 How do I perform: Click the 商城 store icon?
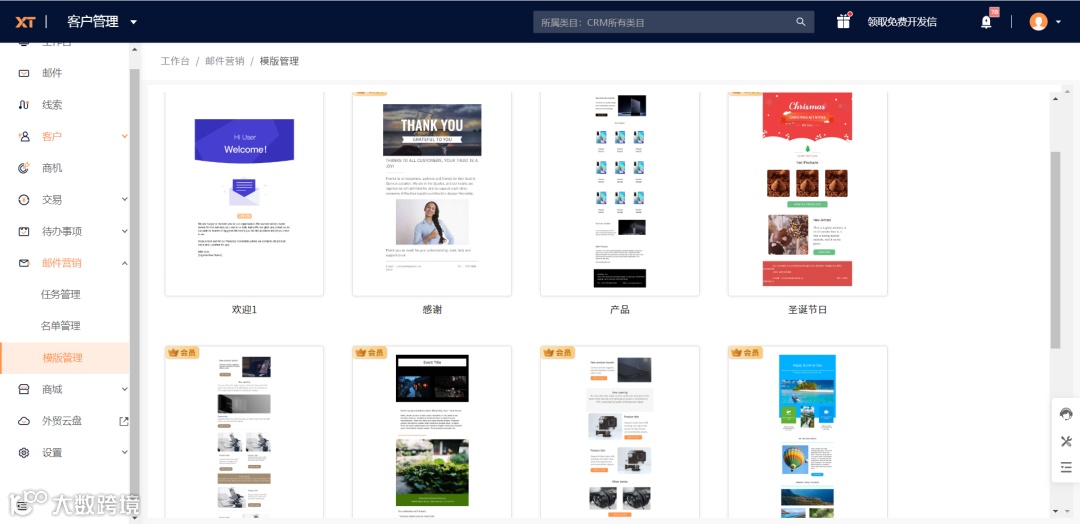24,390
